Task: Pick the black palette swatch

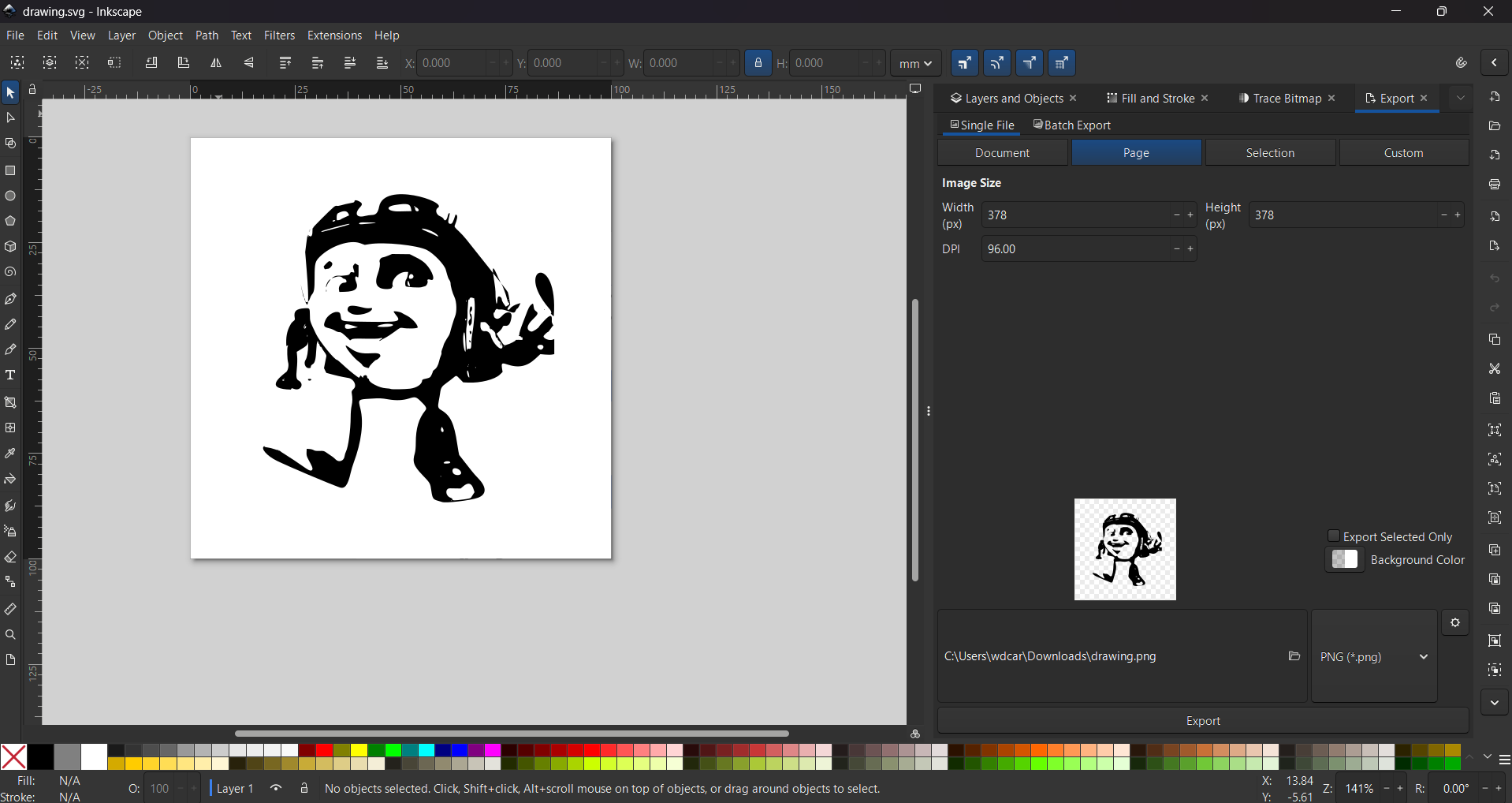Action: click(x=41, y=757)
